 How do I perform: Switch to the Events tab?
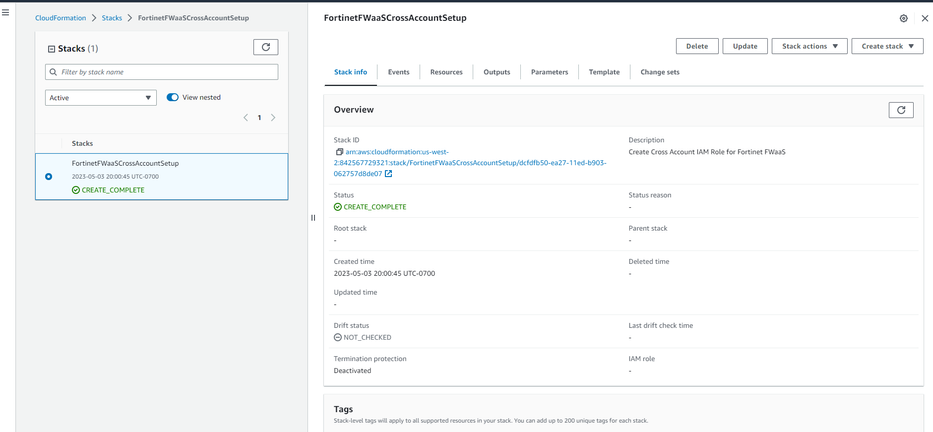398,72
